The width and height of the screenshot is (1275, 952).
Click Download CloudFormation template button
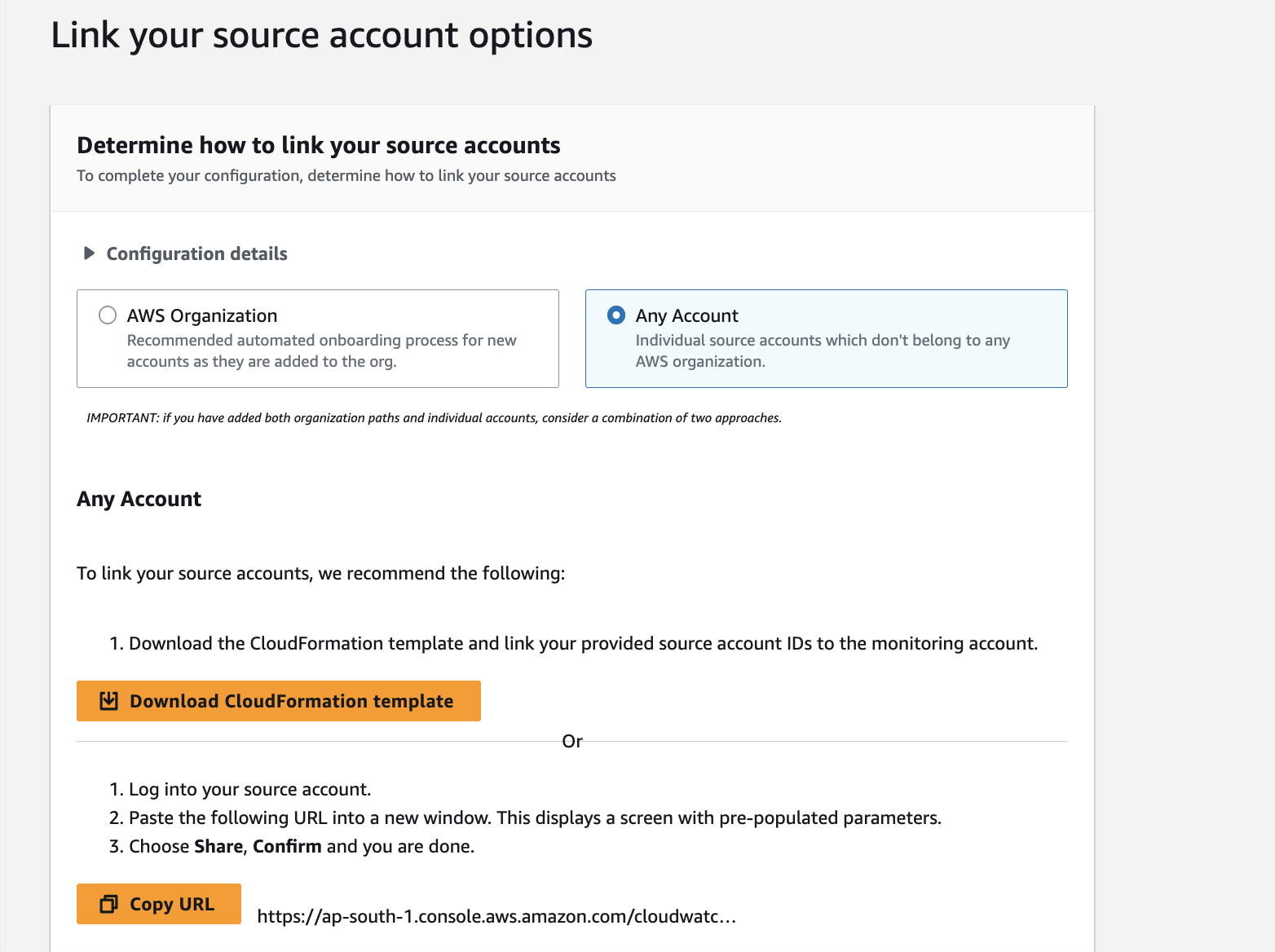coord(279,701)
